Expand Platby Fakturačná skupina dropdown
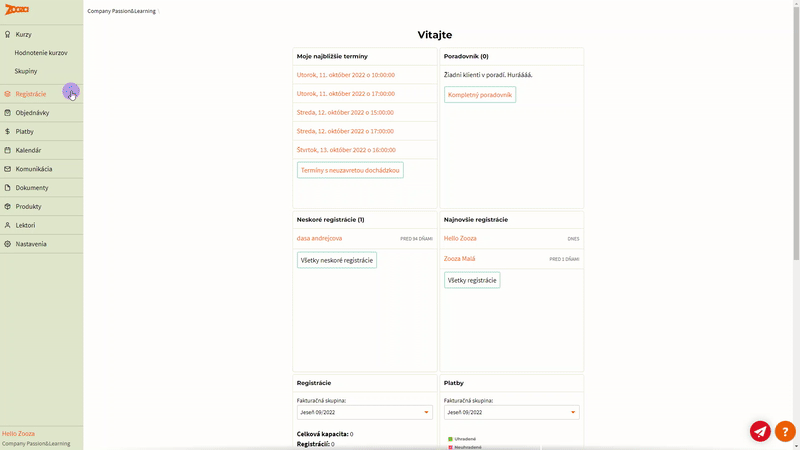 click(x=511, y=412)
